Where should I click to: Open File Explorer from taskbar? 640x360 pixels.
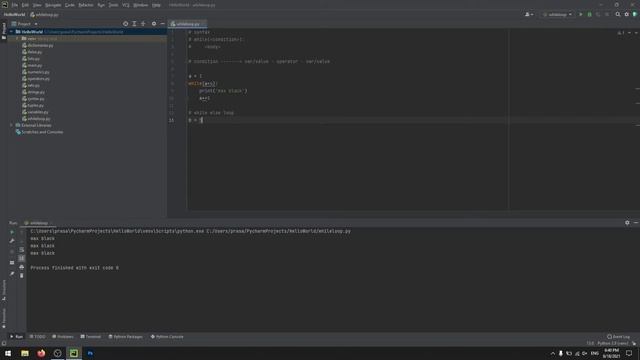coord(25,353)
